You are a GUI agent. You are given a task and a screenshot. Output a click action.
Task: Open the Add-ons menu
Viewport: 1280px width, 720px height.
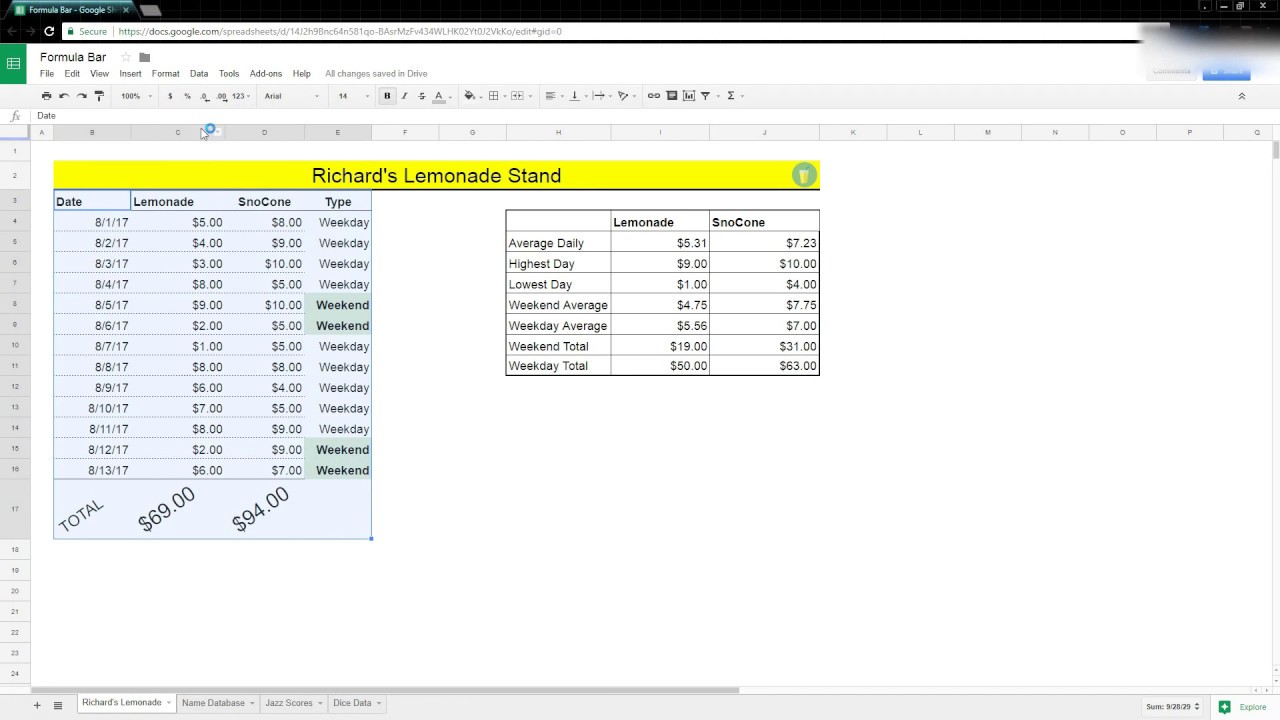(x=266, y=74)
